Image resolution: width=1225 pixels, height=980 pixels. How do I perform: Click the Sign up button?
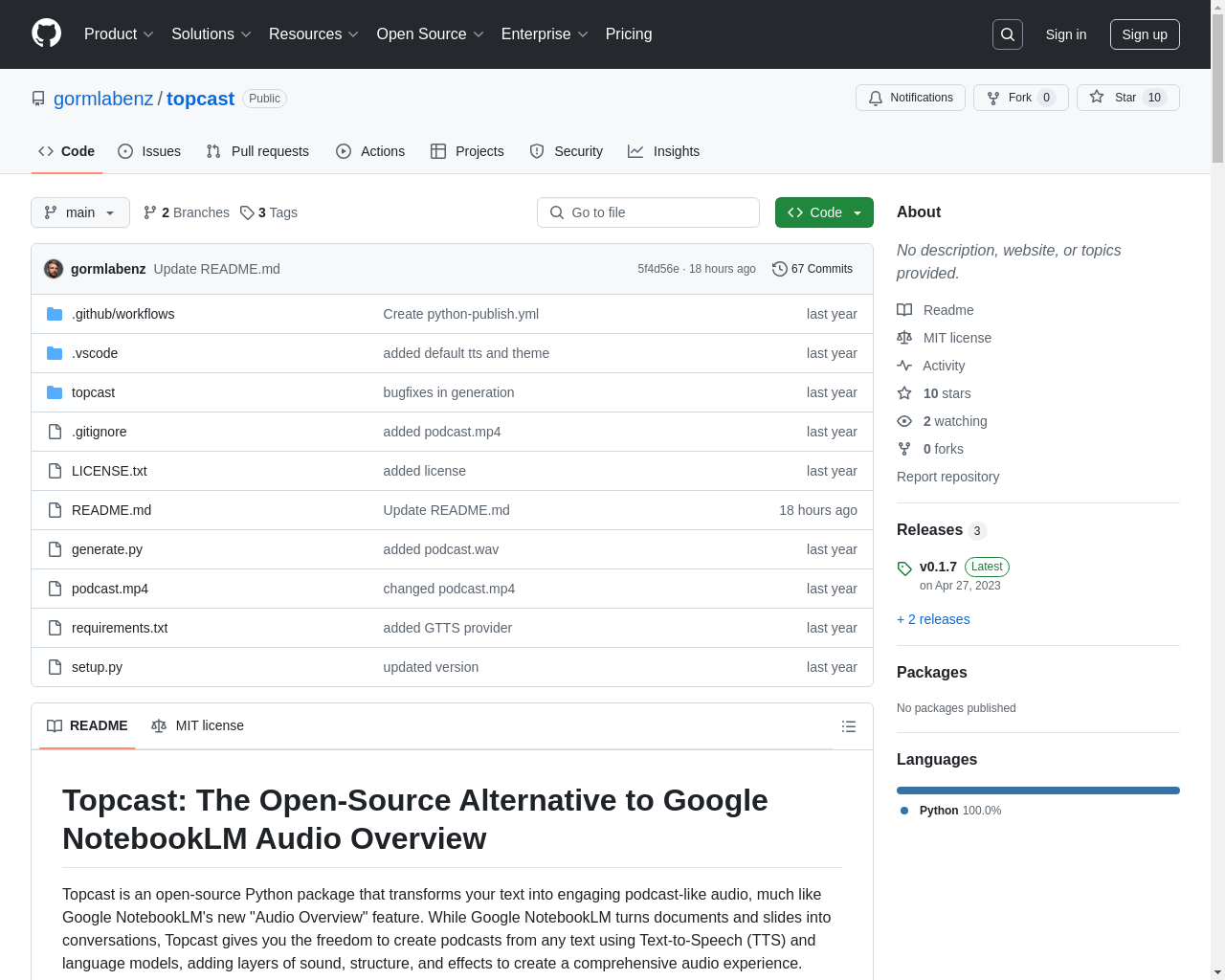tap(1145, 34)
